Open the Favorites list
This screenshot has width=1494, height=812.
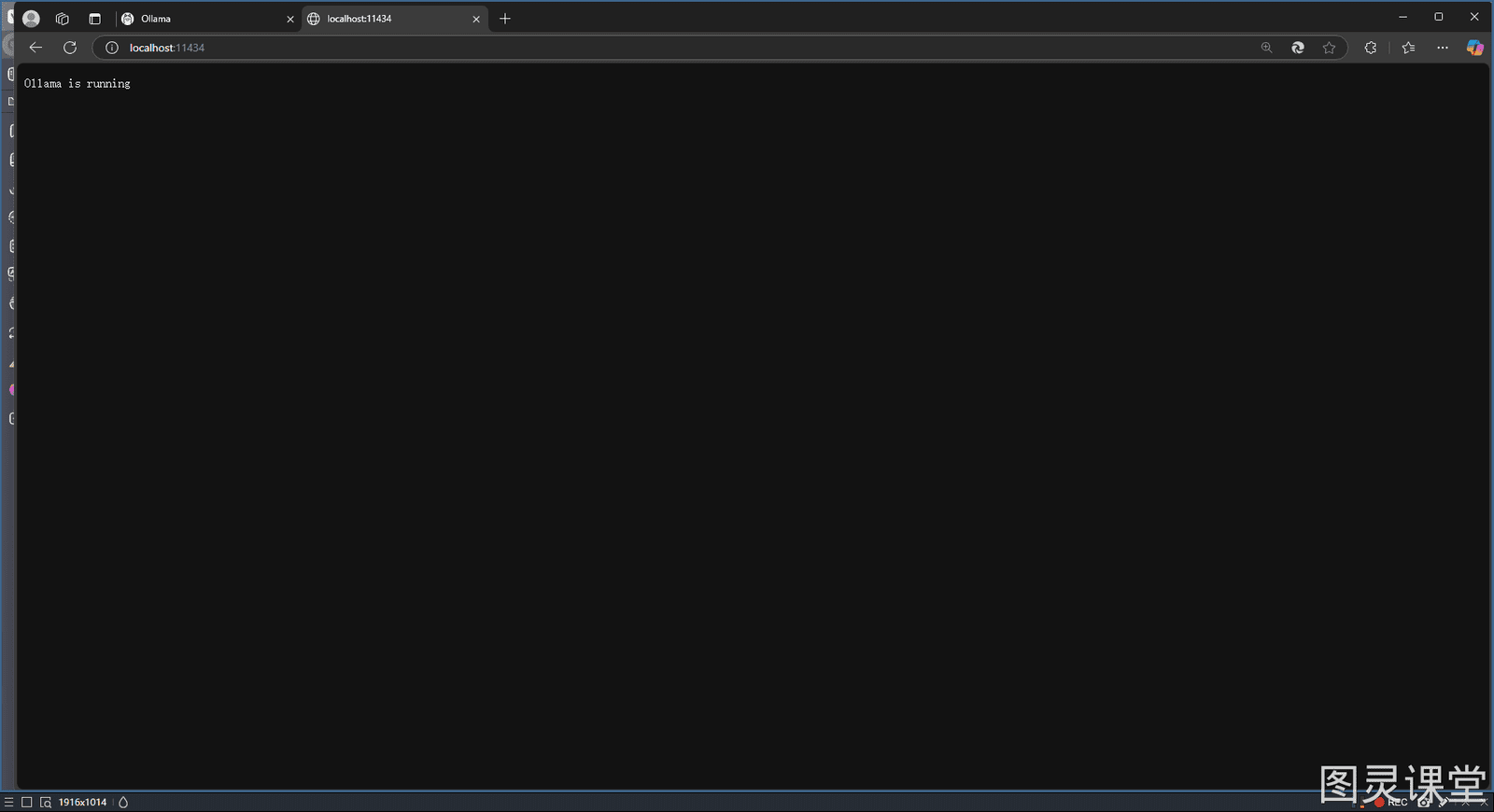click(1409, 48)
